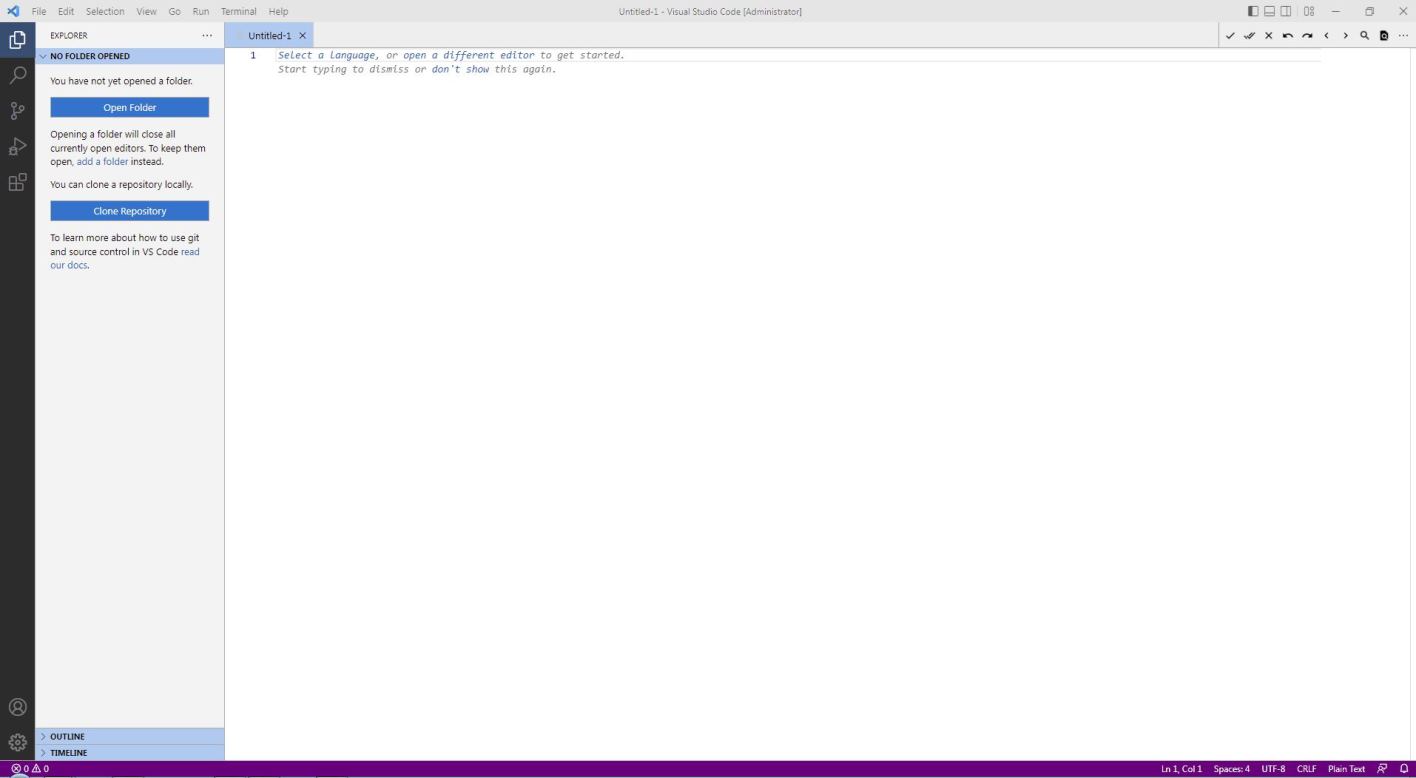1416x778 pixels.
Task: Toggle the bottom panel layout button
Action: (x=1269, y=12)
